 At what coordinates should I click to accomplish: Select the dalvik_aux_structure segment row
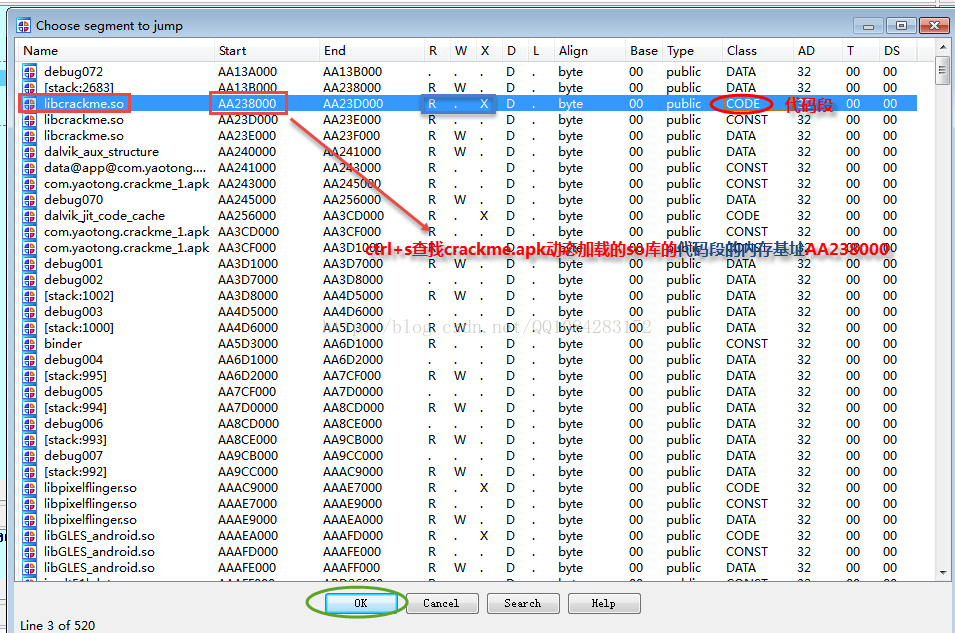[467, 152]
